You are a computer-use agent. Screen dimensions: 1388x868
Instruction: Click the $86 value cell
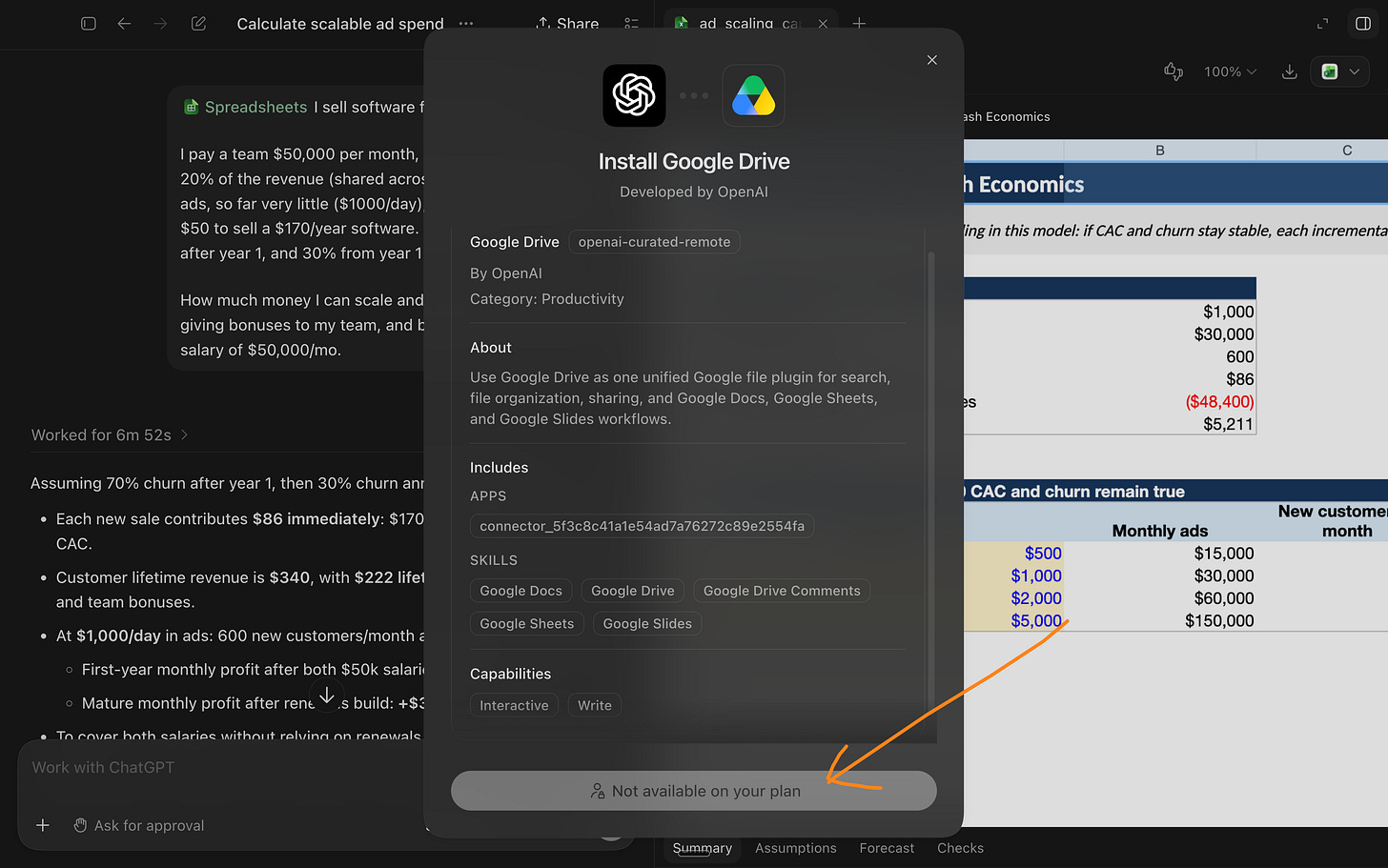[x=1240, y=379]
